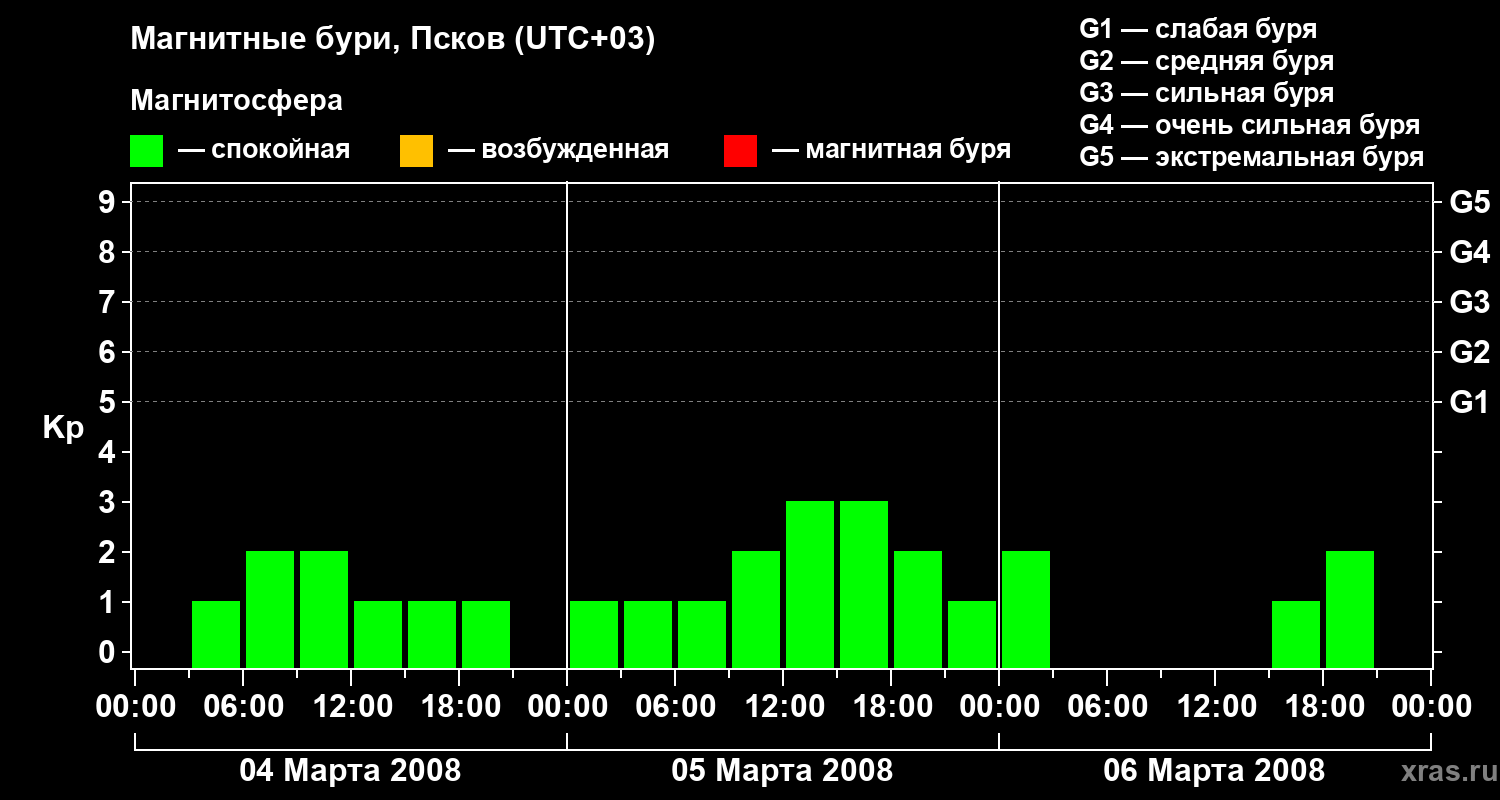Click the 'G4' tick label on right axis

pyautogui.click(x=1470, y=252)
